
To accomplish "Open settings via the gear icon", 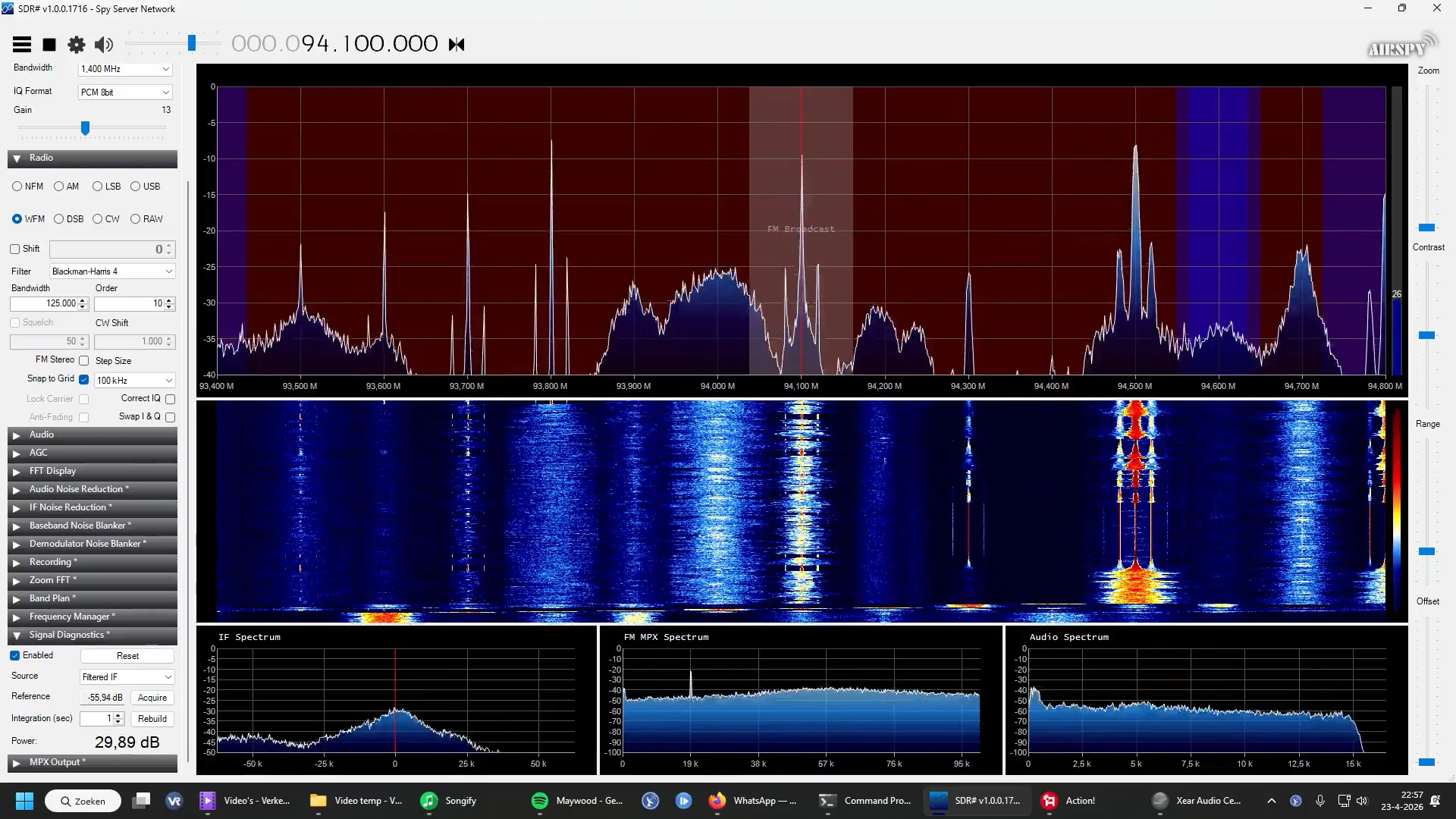I will click(77, 45).
